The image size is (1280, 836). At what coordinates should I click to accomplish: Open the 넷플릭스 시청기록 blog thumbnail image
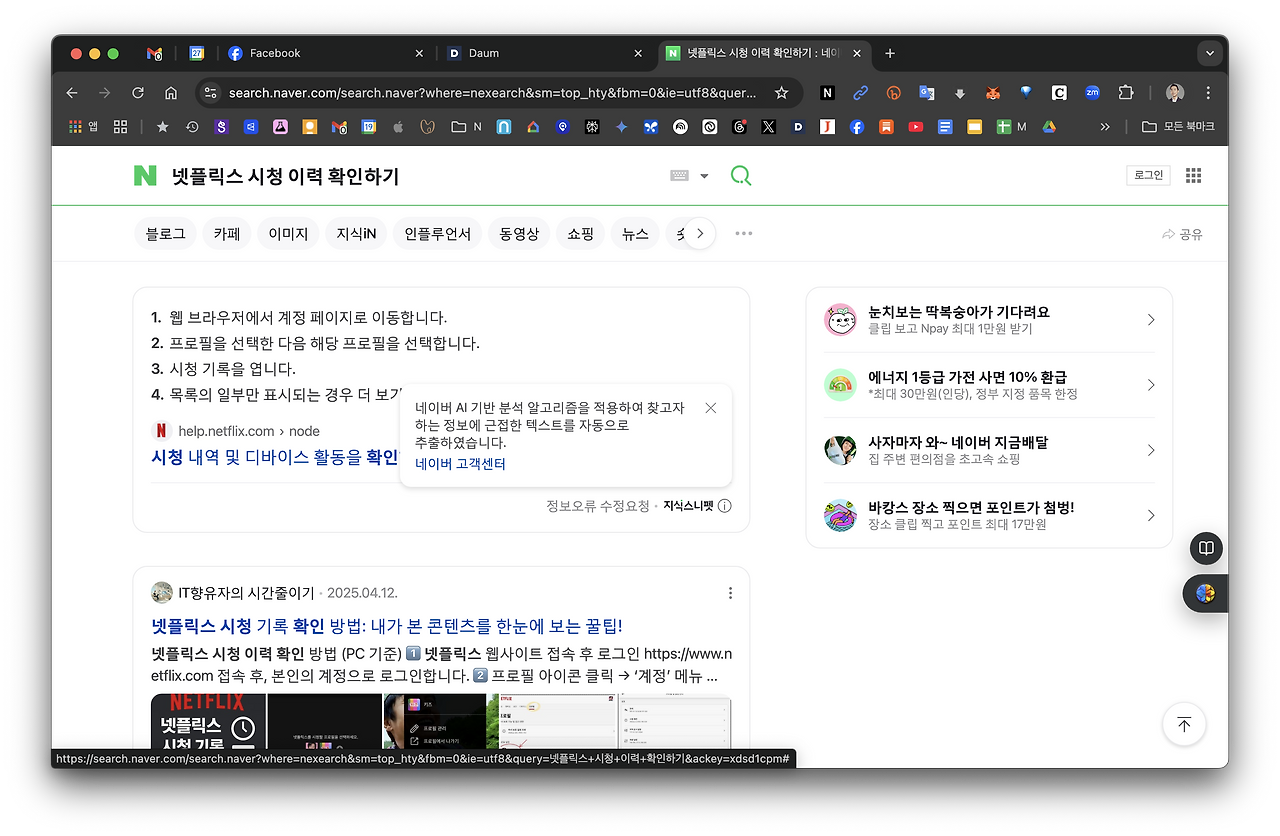[208, 721]
